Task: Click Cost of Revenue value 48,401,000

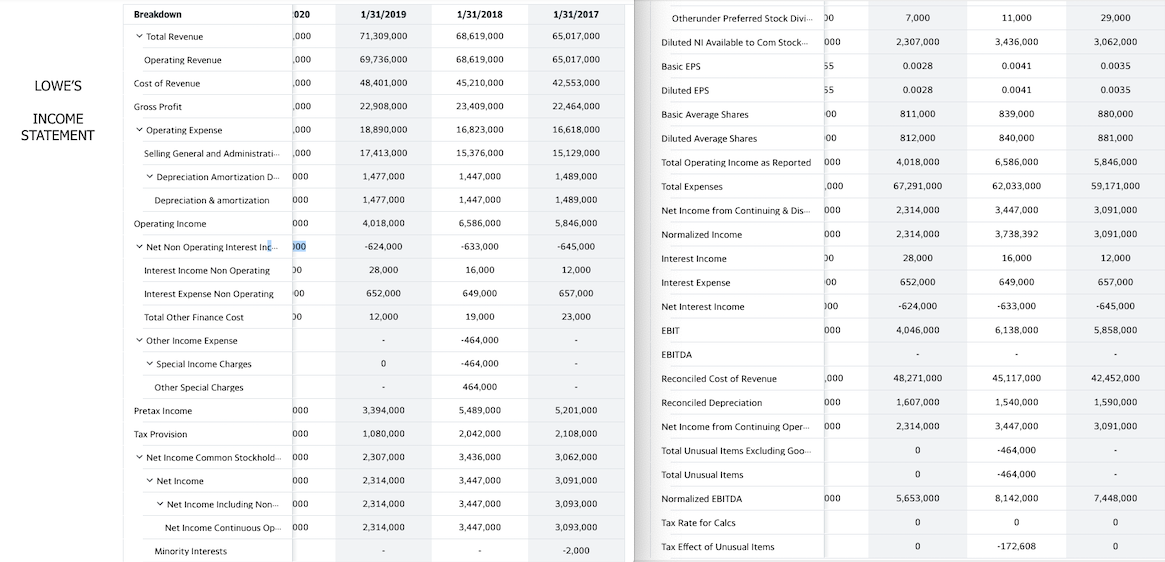Action: click(x=383, y=83)
